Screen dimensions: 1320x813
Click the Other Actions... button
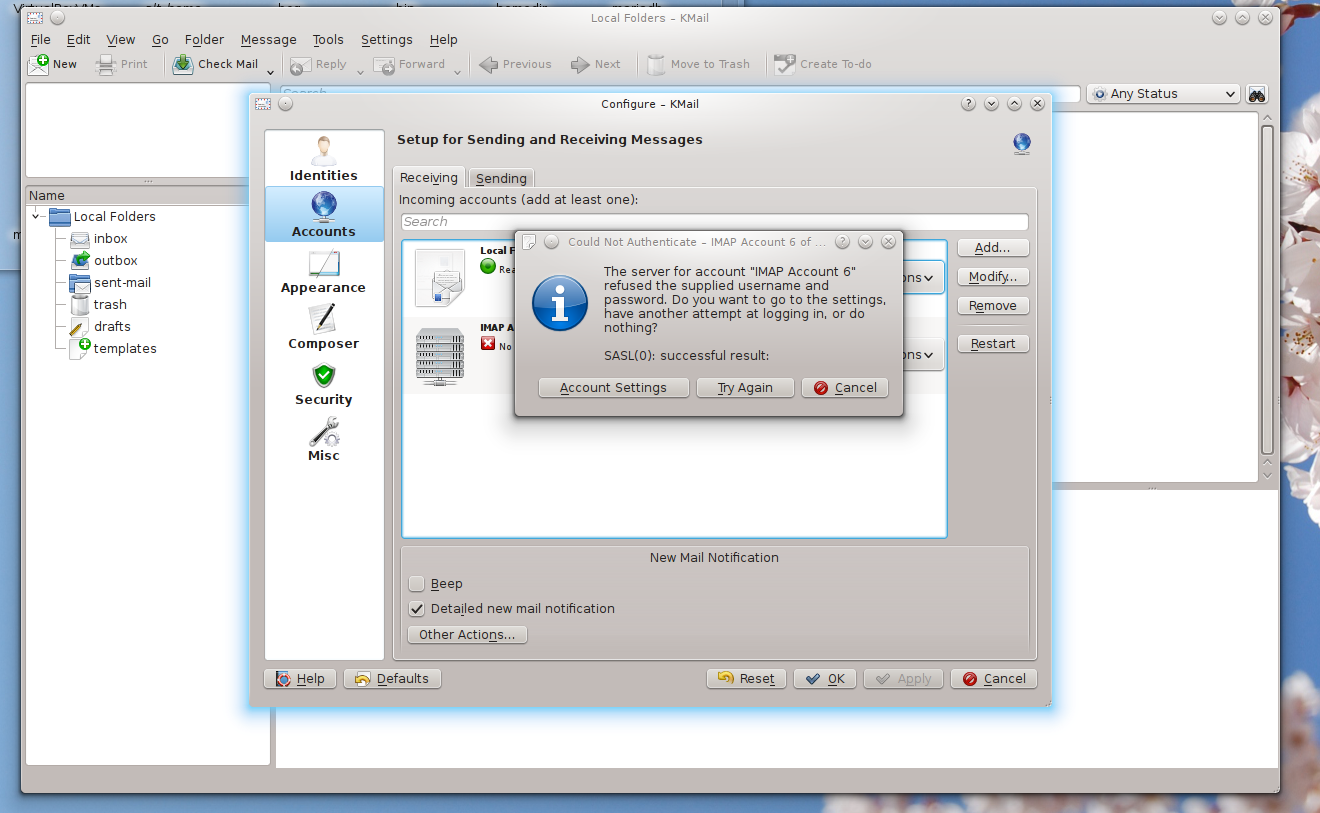click(x=467, y=634)
